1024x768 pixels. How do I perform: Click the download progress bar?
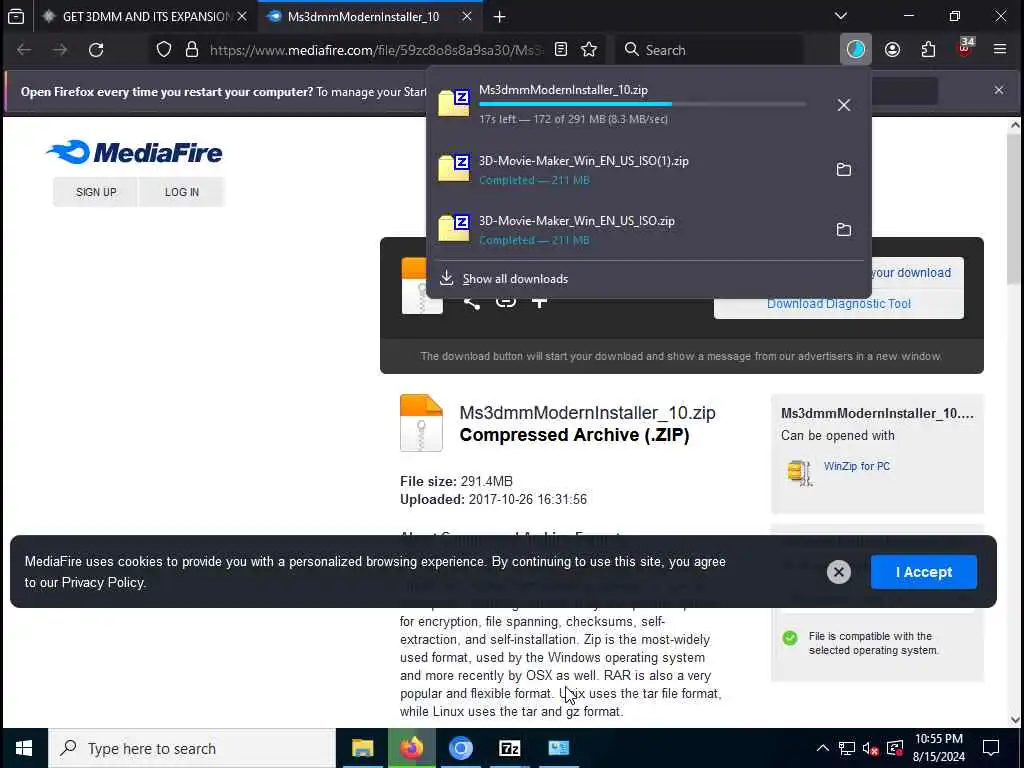pos(642,104)
